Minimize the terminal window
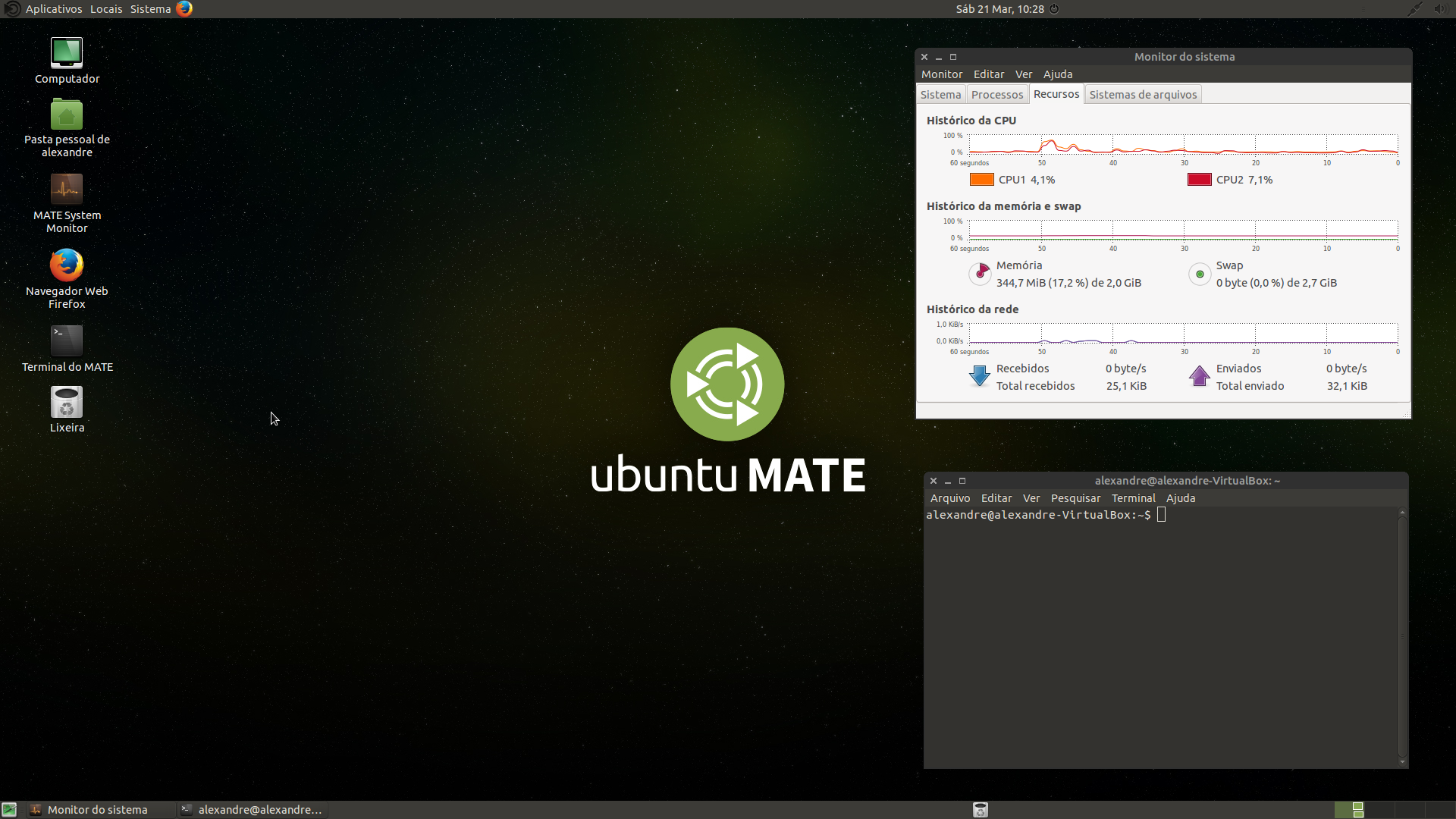The image size is (1456, 819). (x=948, y=481)
